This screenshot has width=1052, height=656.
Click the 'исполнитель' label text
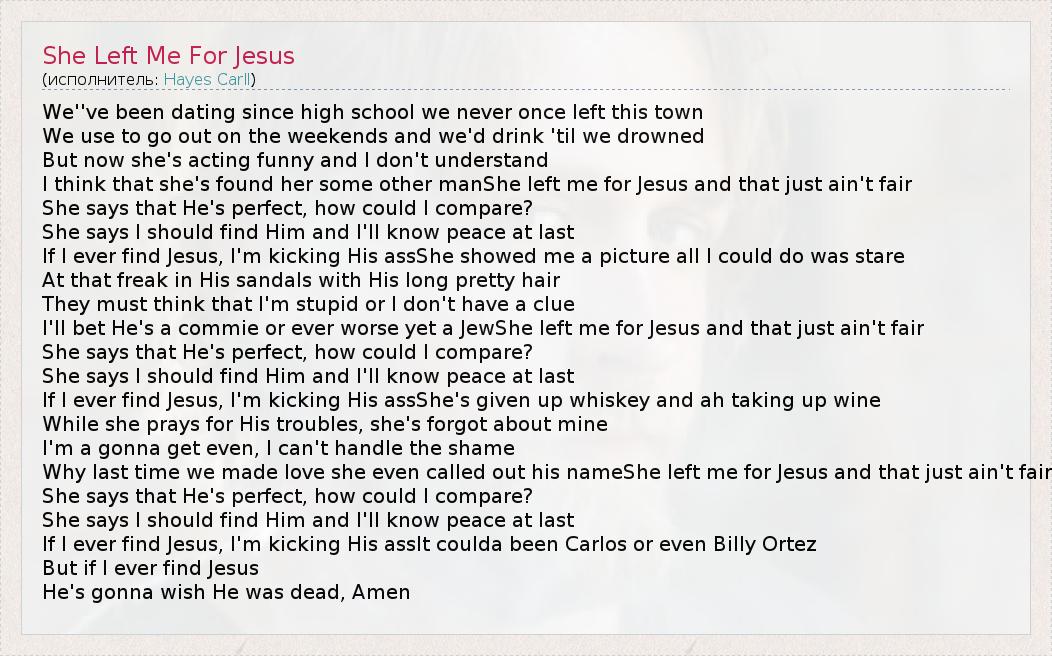(100, 79)
